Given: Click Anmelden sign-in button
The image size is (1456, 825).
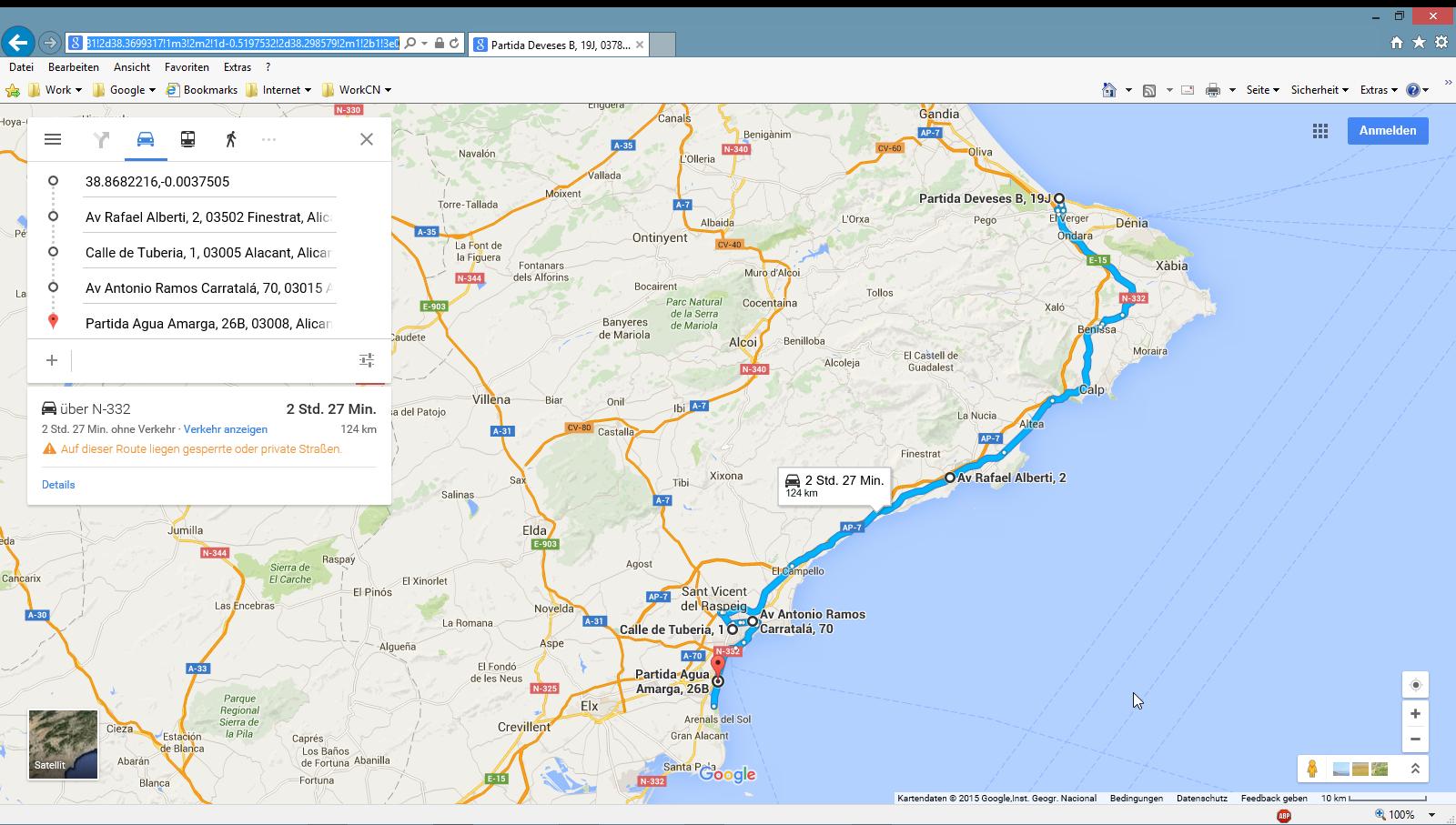Looking at the screenshot, I should [1388, 131].
